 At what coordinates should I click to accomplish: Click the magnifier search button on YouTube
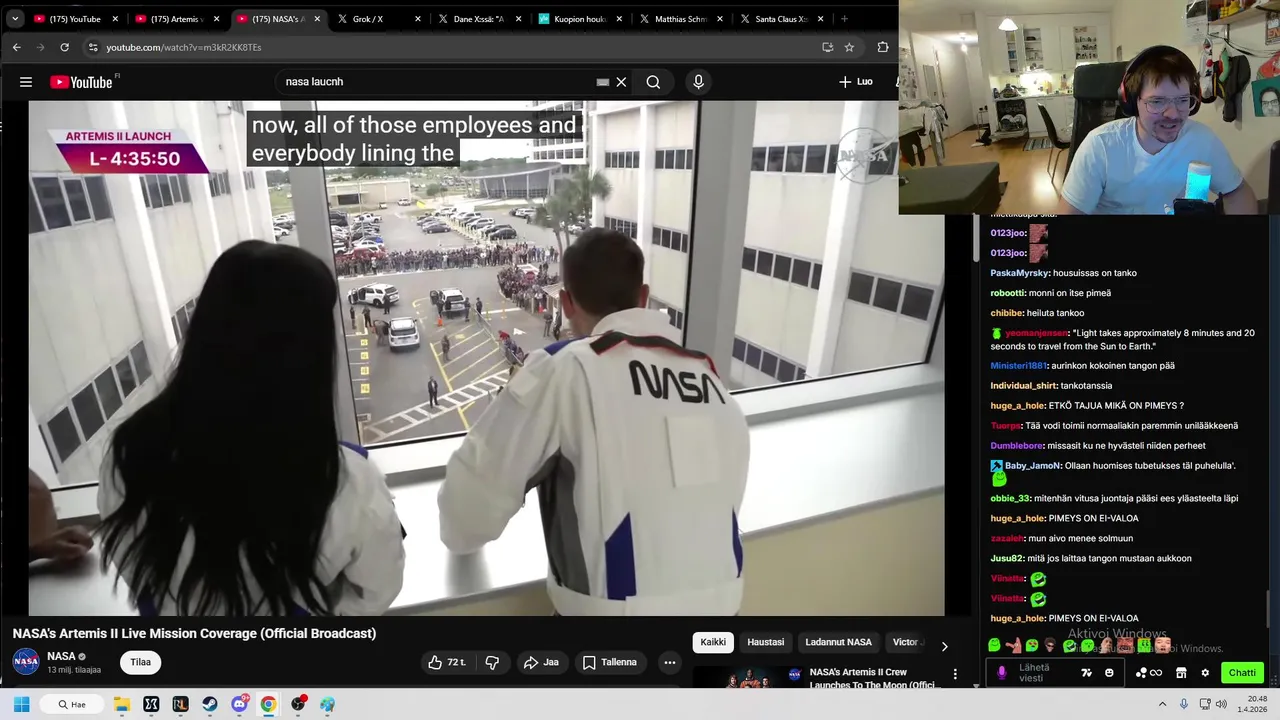click(653, 82)
